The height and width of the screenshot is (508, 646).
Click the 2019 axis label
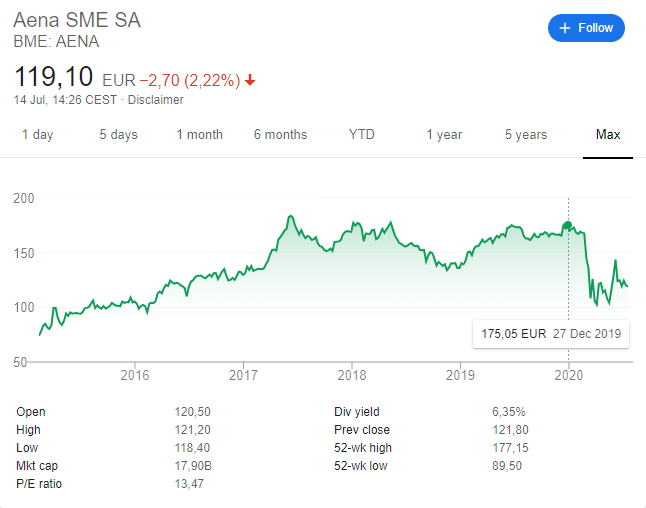coord(460,375)
